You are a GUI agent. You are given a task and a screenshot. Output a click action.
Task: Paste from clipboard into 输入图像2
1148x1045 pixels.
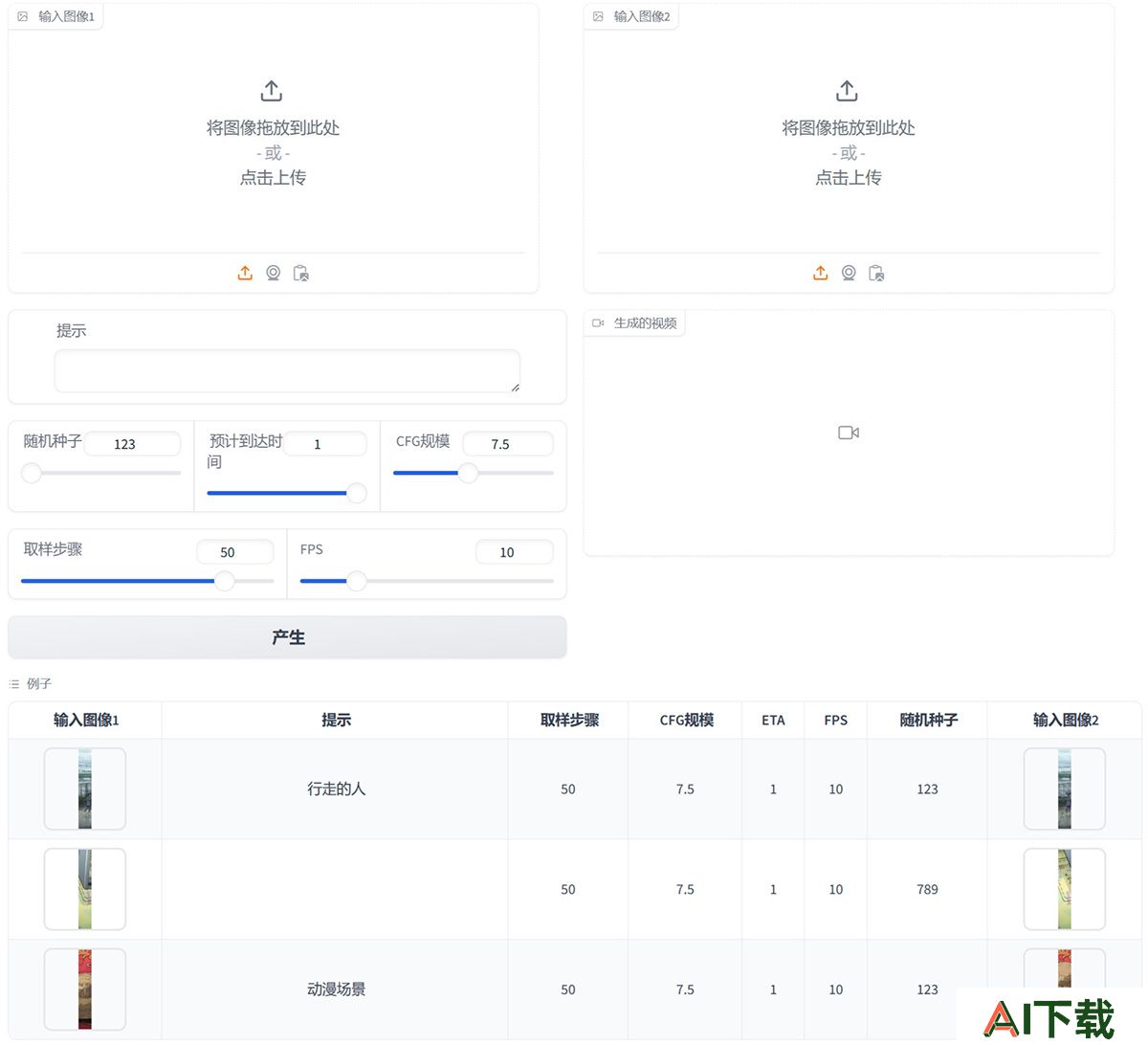(876, 273)
